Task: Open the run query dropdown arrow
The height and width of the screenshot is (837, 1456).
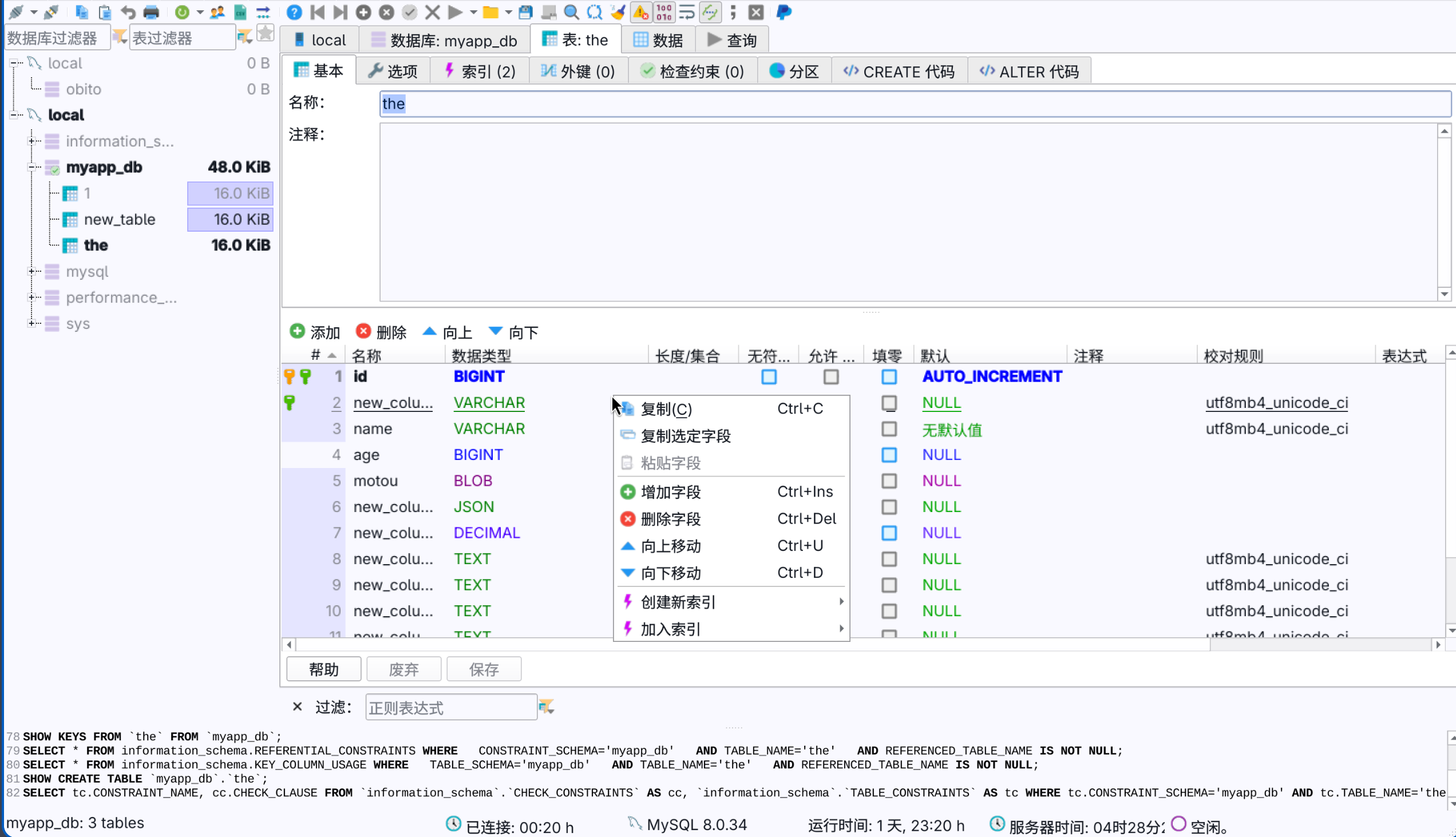Action: click(473, 12)
